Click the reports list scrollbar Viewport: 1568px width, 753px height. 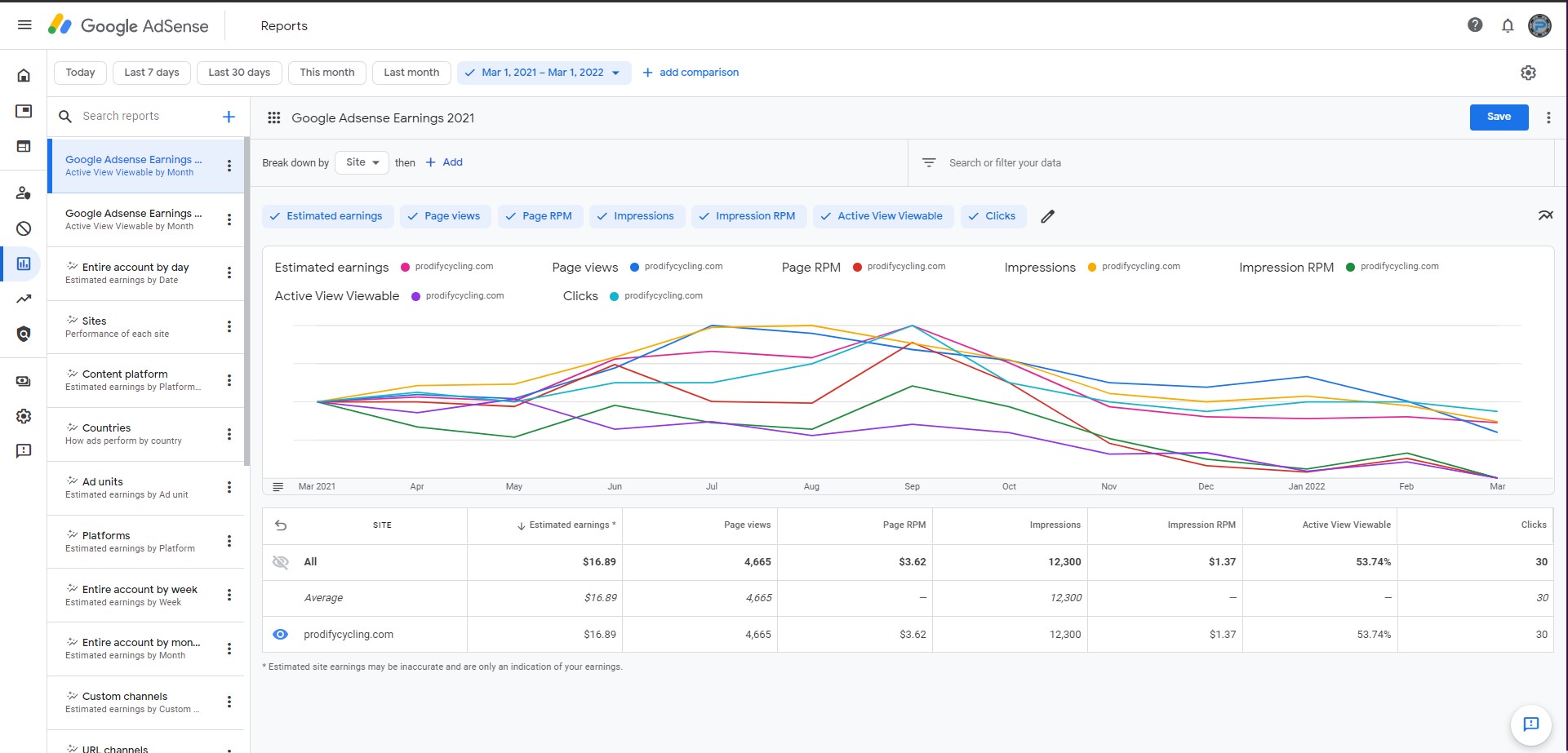coord(247,302)
